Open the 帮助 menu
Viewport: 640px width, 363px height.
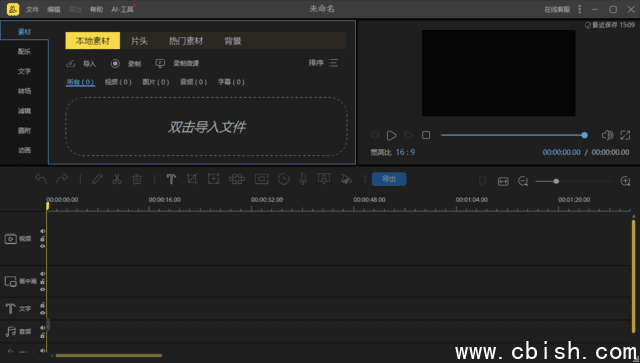click(x=96, y=9)
